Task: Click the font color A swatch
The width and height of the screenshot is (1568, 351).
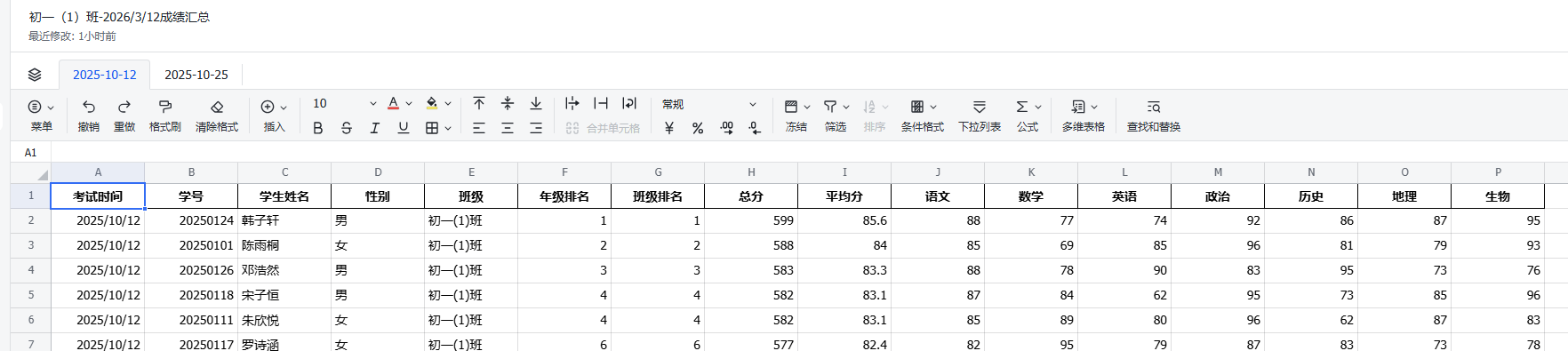Action: (x=394, y=104)
